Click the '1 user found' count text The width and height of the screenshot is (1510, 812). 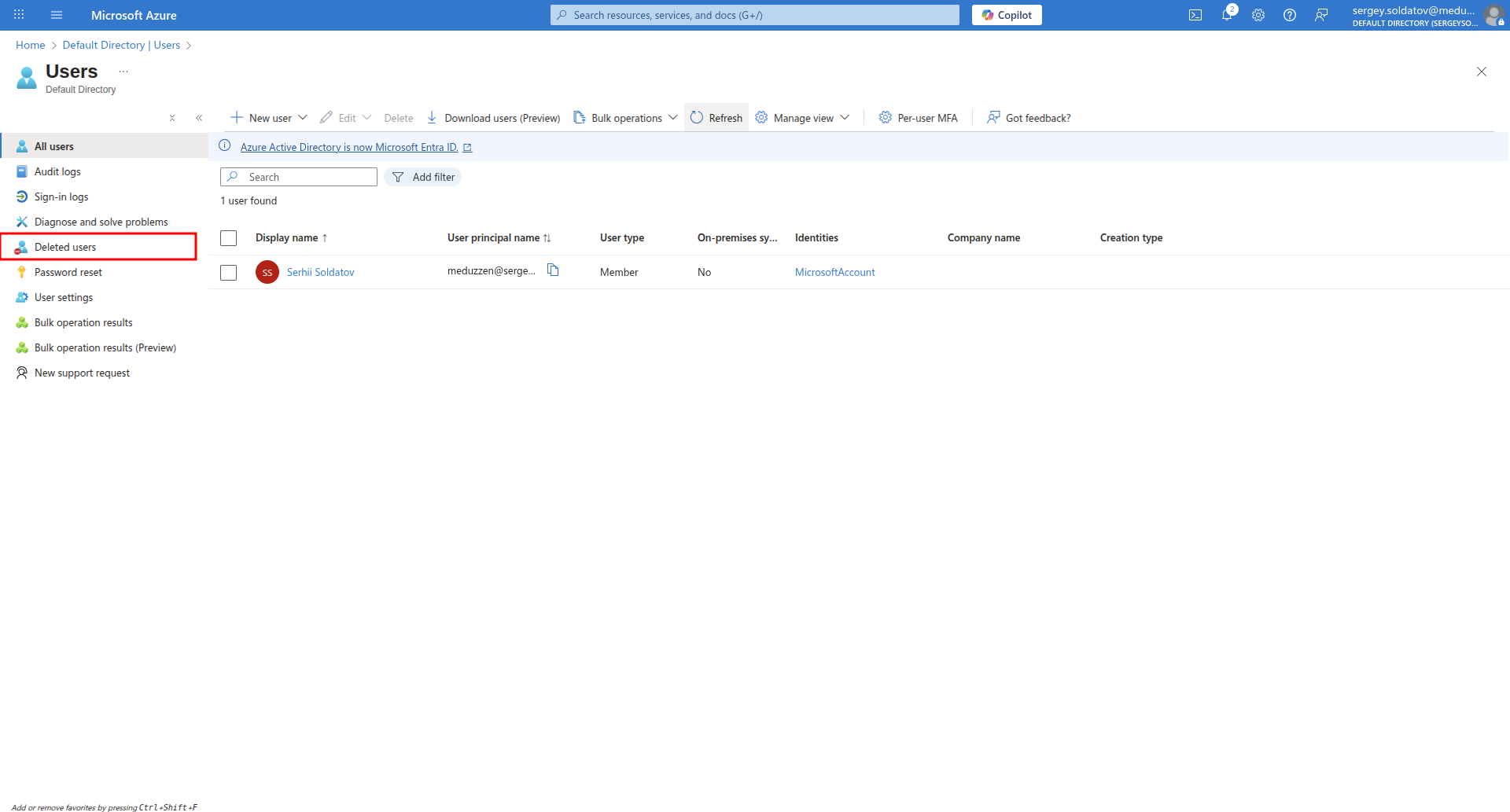(x=249, y=200)
